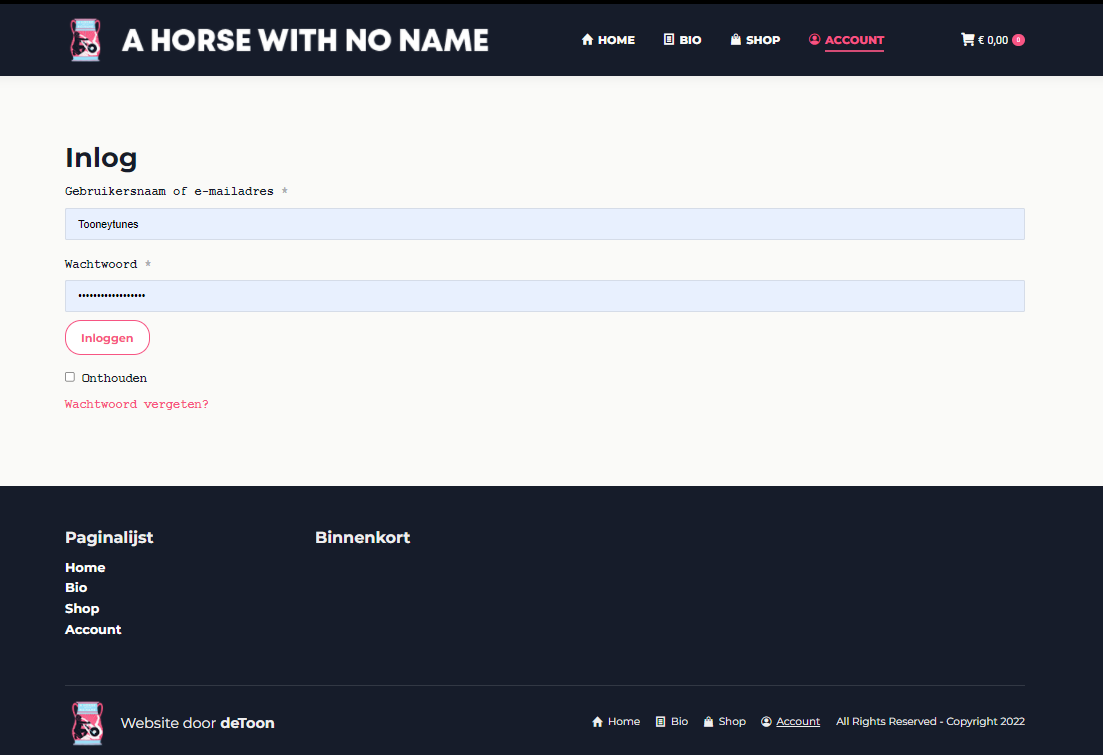Screen dimensions: 1103x755
Task: Click the Inlog page heading
Action: pos(101,158)
